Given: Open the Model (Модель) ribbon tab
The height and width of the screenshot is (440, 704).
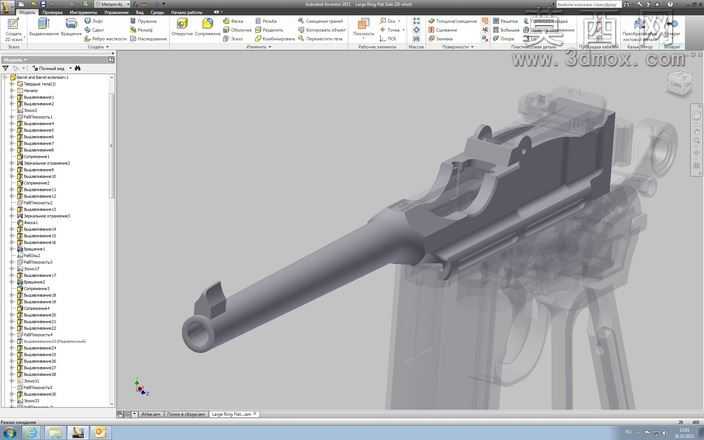Looking at the screenshot, I should (x=27, y=12).
